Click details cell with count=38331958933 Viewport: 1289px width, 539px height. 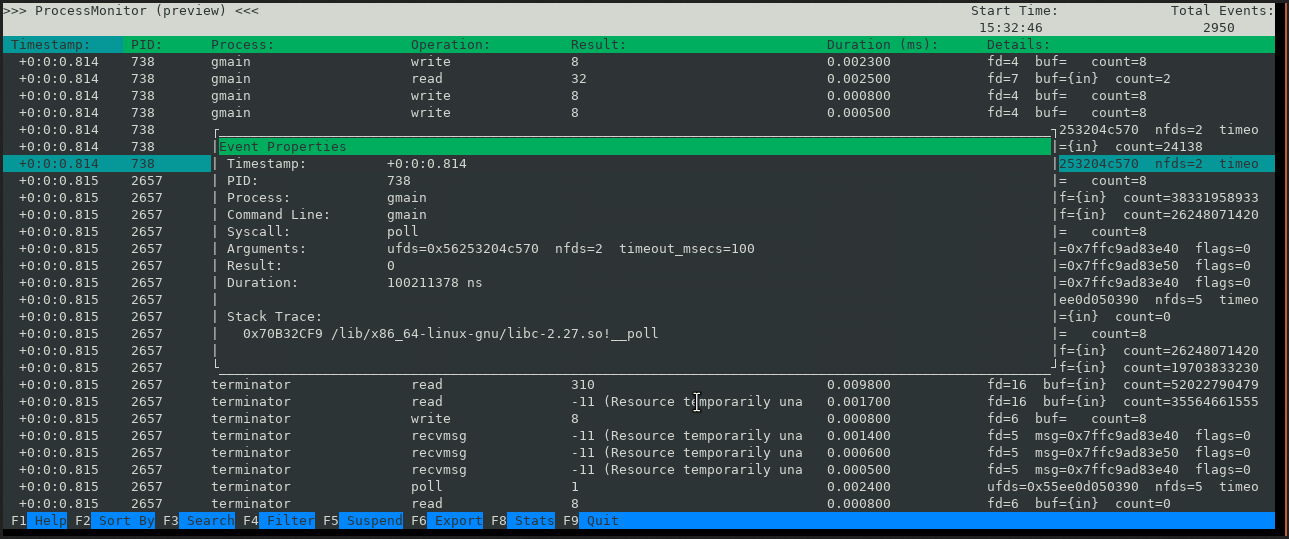[1159, 198]
